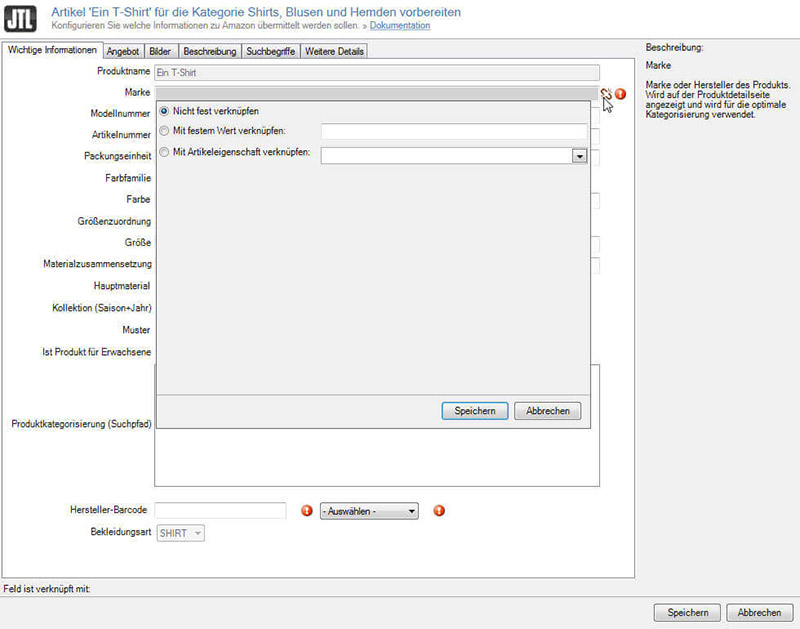Click the warning icon right of Auswählen dropdown

(x=439, y=511)
